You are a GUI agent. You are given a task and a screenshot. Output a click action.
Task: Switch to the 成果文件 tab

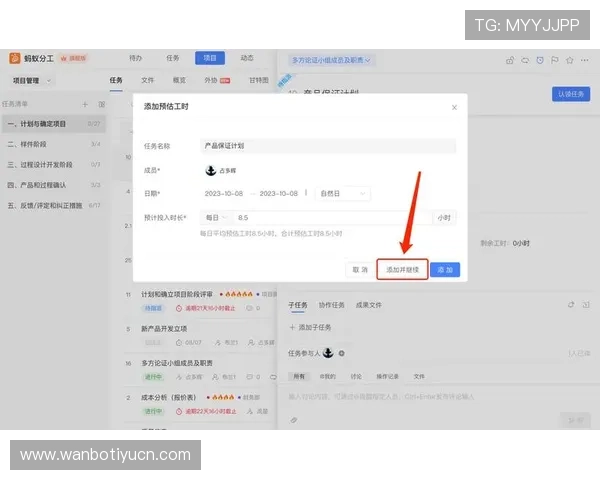tap(368, 305)
